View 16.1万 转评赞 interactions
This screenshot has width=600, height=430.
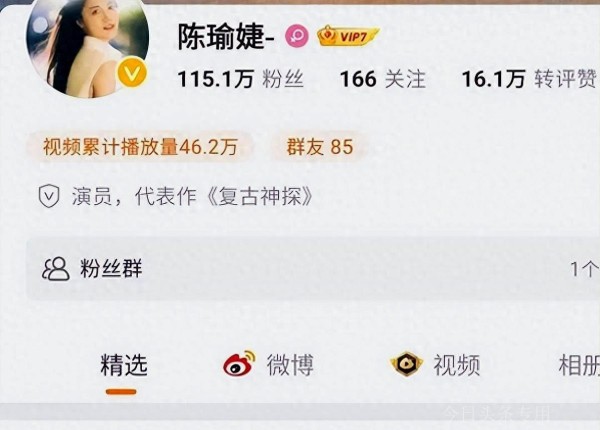tap(529, 79)
